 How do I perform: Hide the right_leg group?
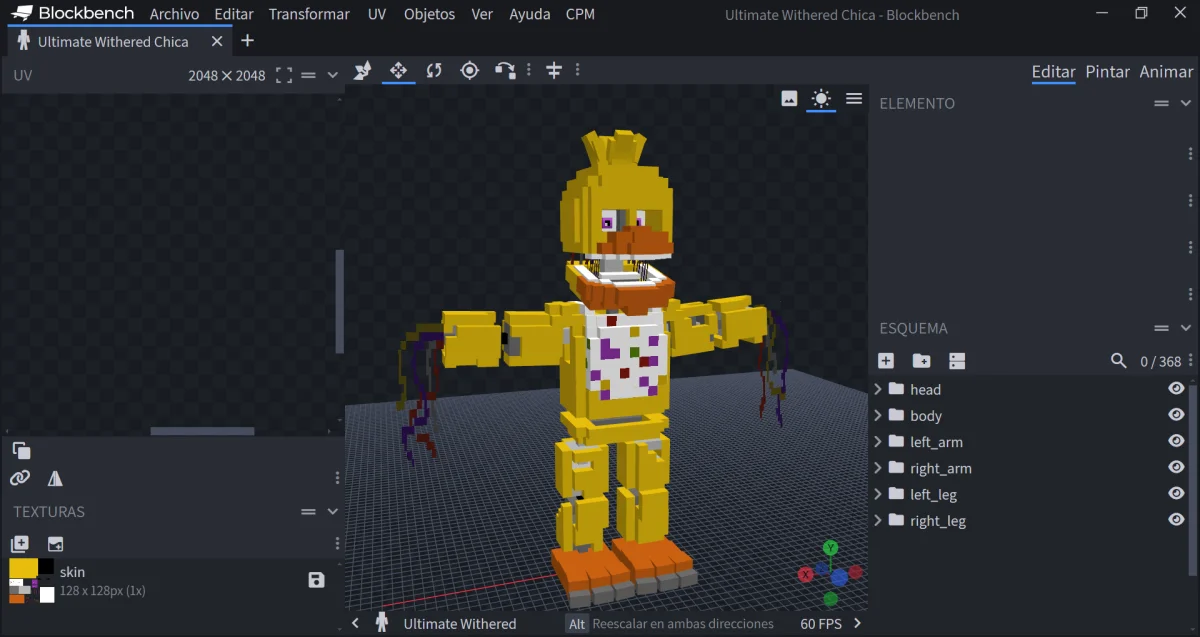1176,519
